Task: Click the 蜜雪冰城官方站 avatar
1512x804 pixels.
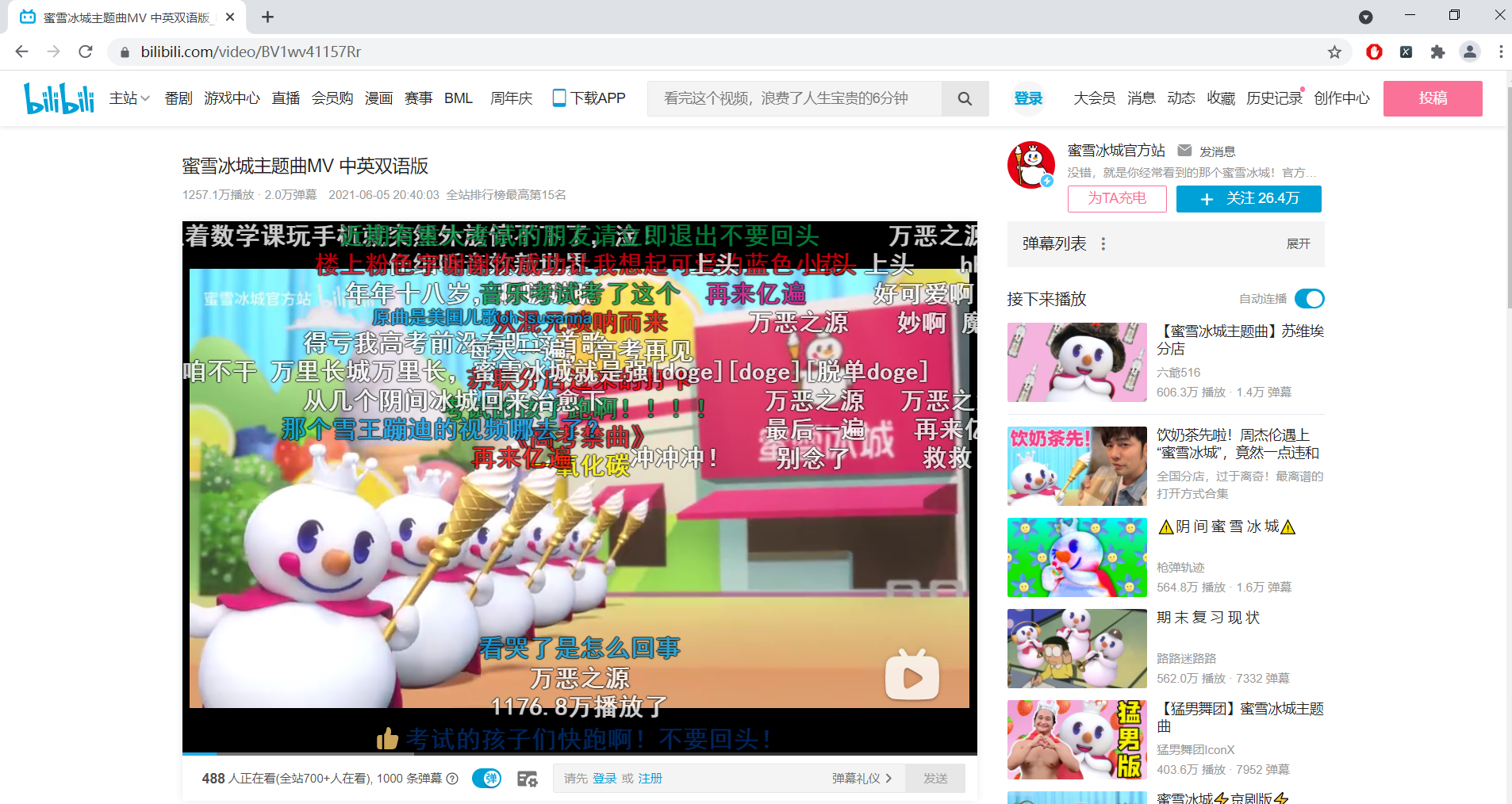Action: 1031,165
